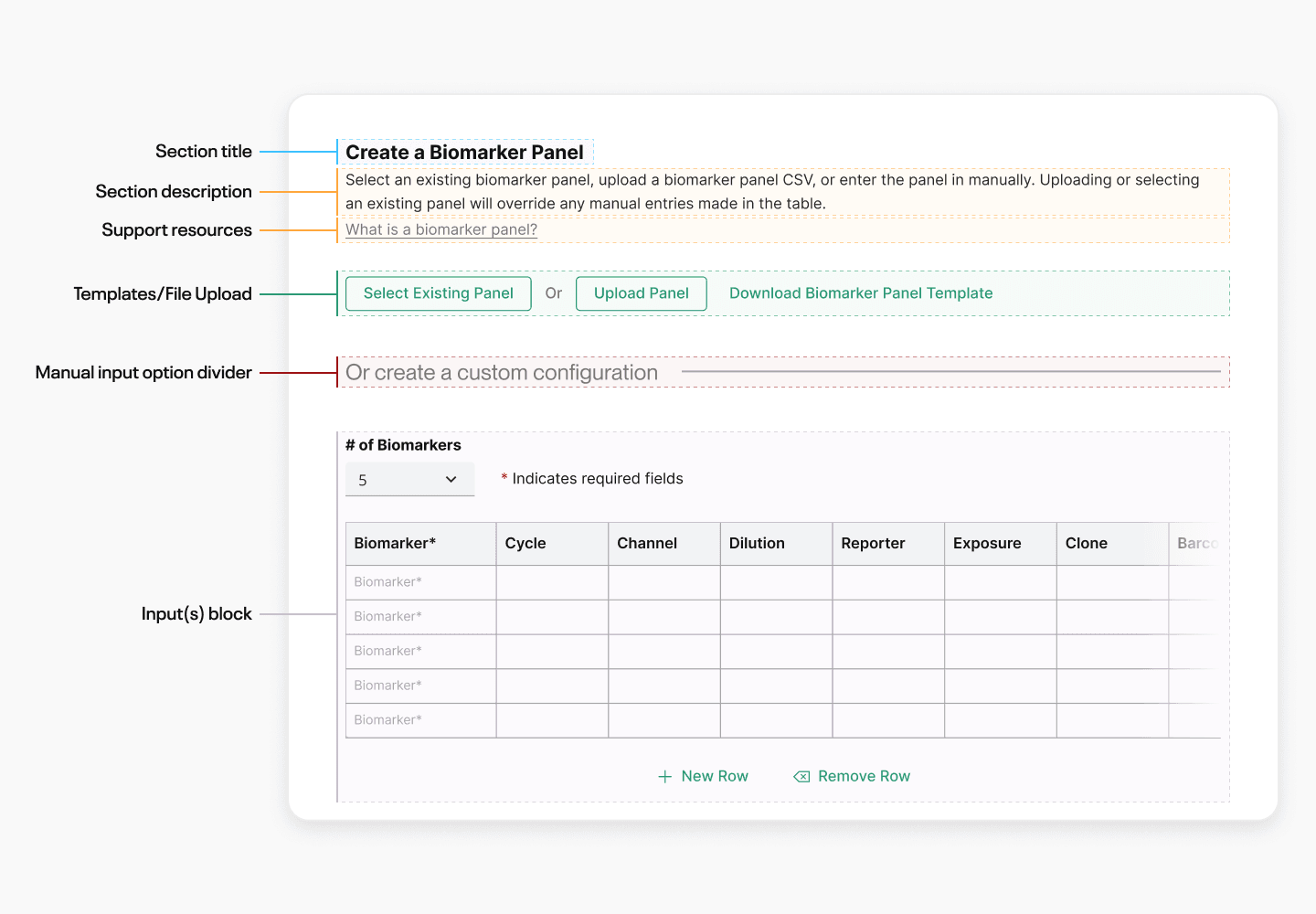Viewport: 1316px width, 914px height.
Task: Click the last row Biomarker input field
Action: [x=421, y=720]
